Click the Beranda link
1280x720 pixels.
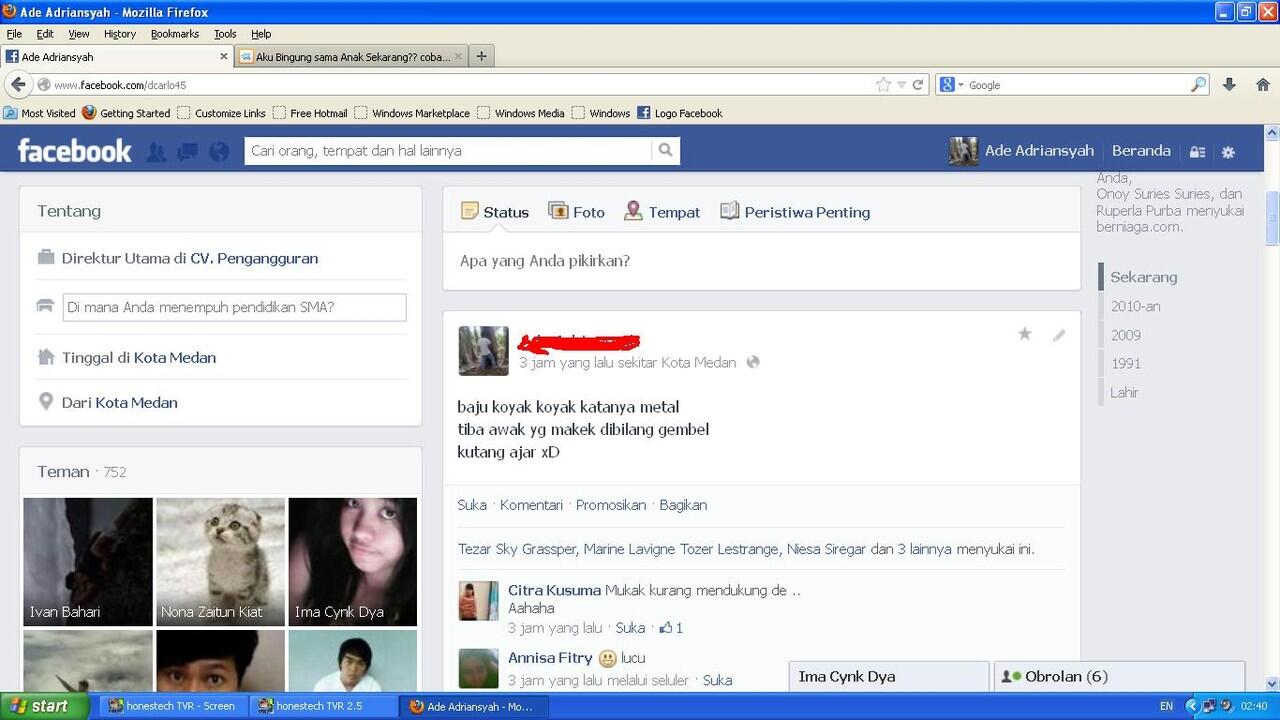[x=1141, y=151]
